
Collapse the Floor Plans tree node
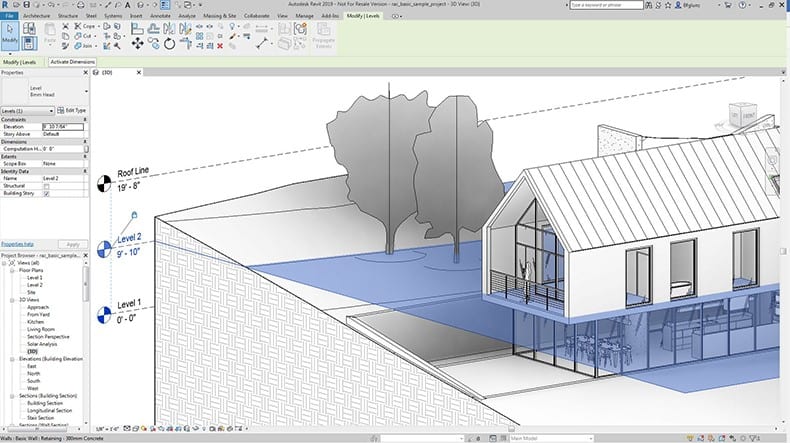[x=14, y=269]
